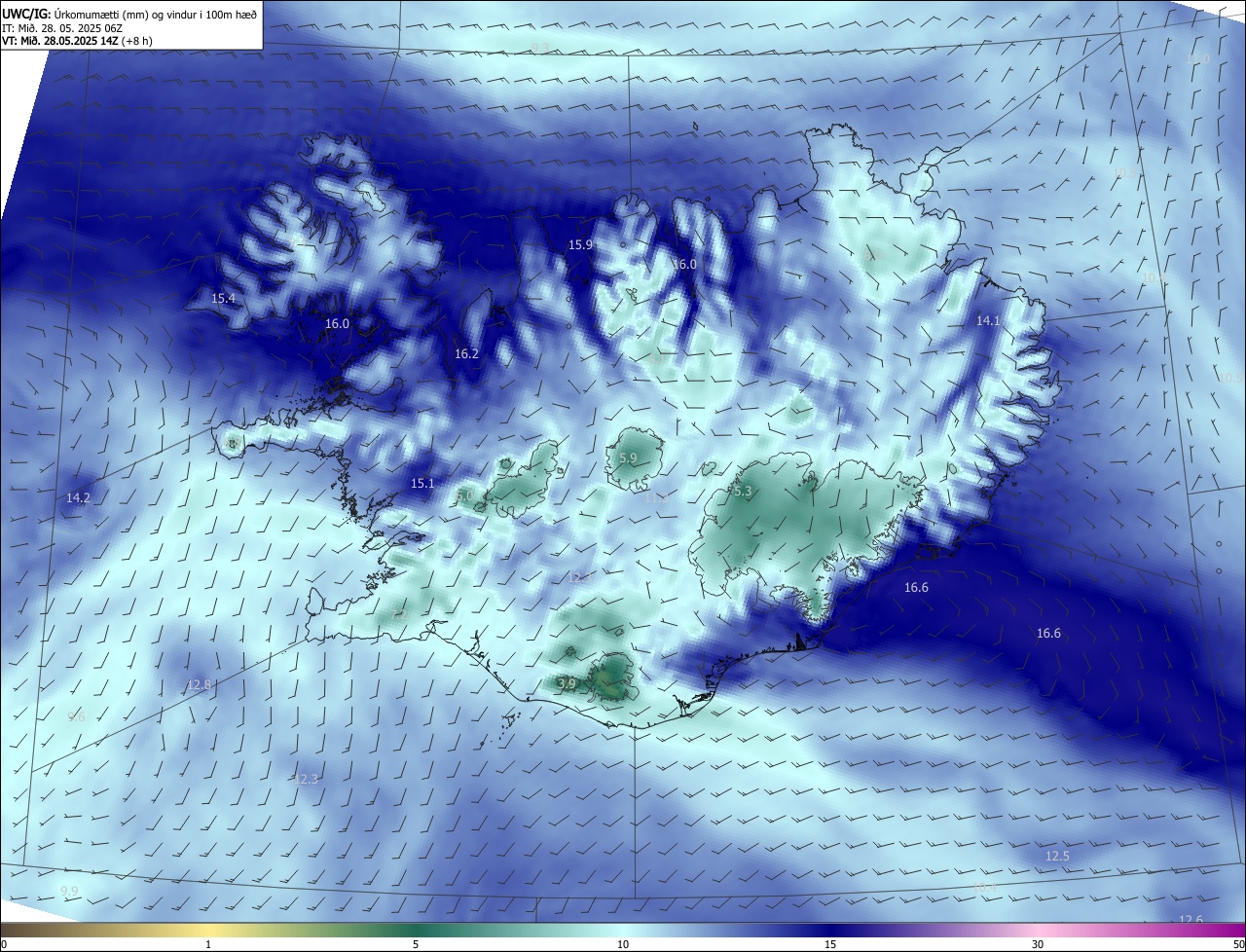
Task: Click the "1" tick label on the color scale
Action: pos(208,944)
